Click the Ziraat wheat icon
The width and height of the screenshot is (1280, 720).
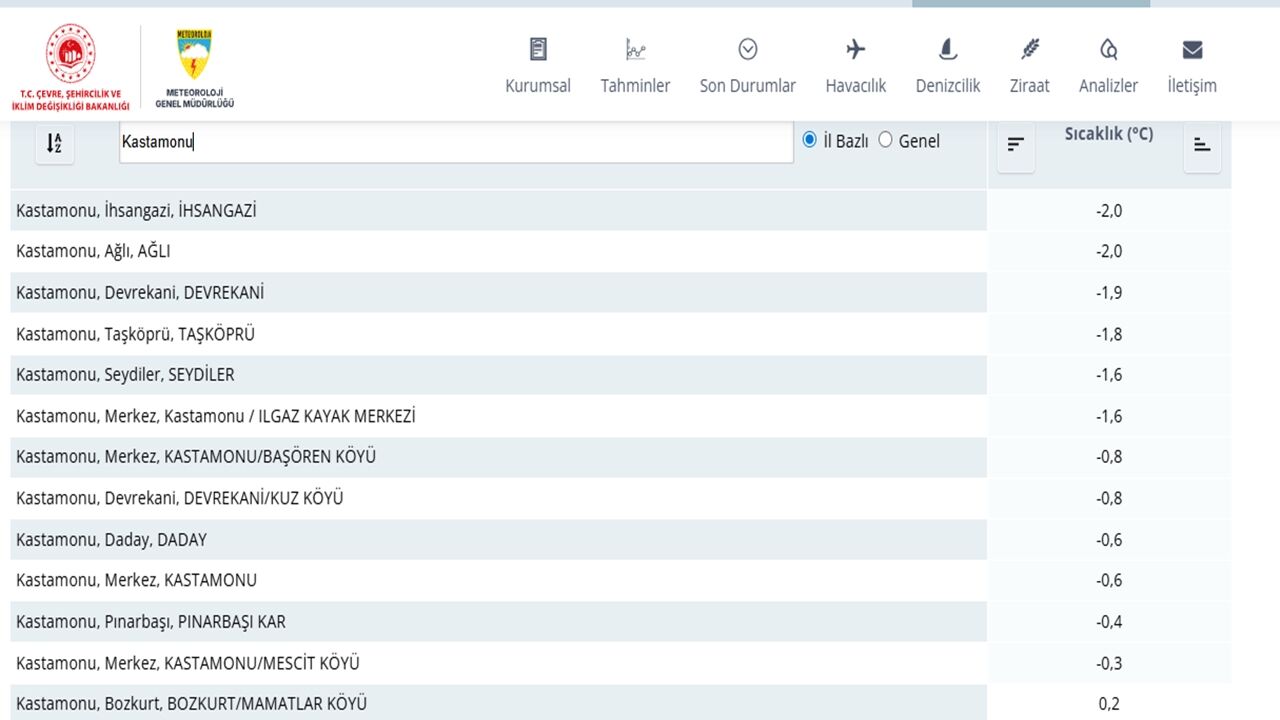[x=1029, y=49]
